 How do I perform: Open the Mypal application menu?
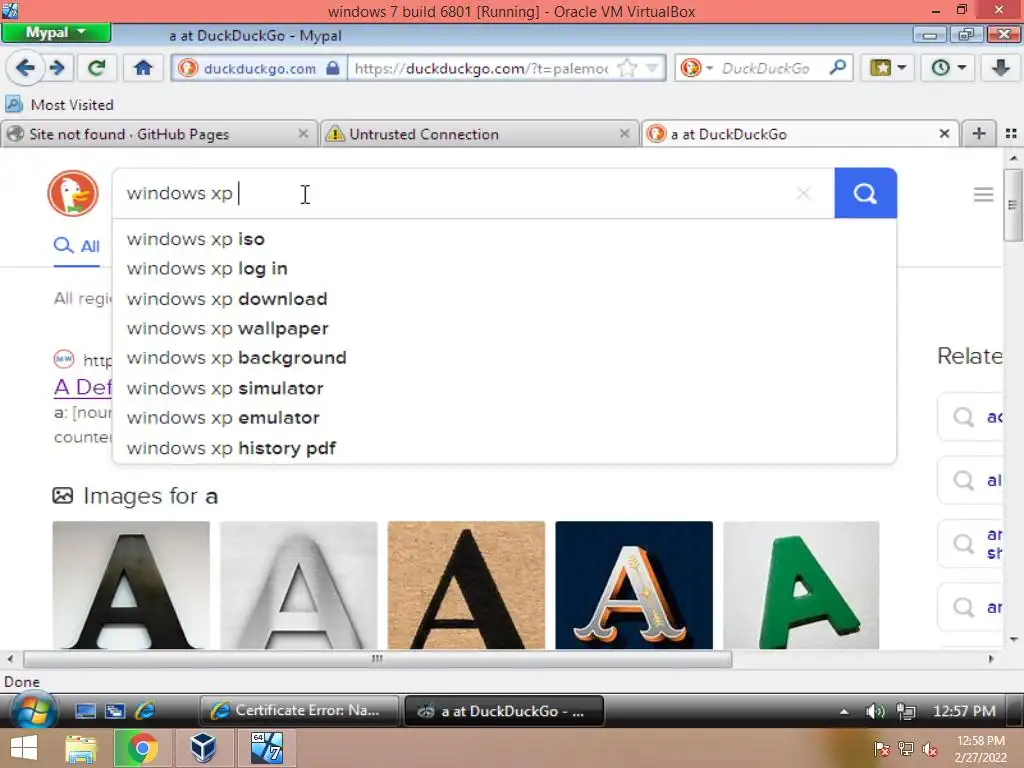[x=56, y=33]
